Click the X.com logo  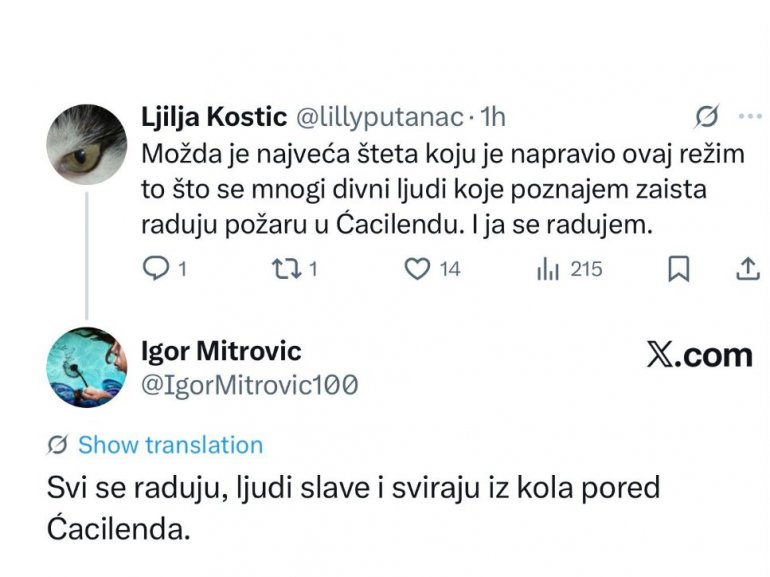[699, 356]
